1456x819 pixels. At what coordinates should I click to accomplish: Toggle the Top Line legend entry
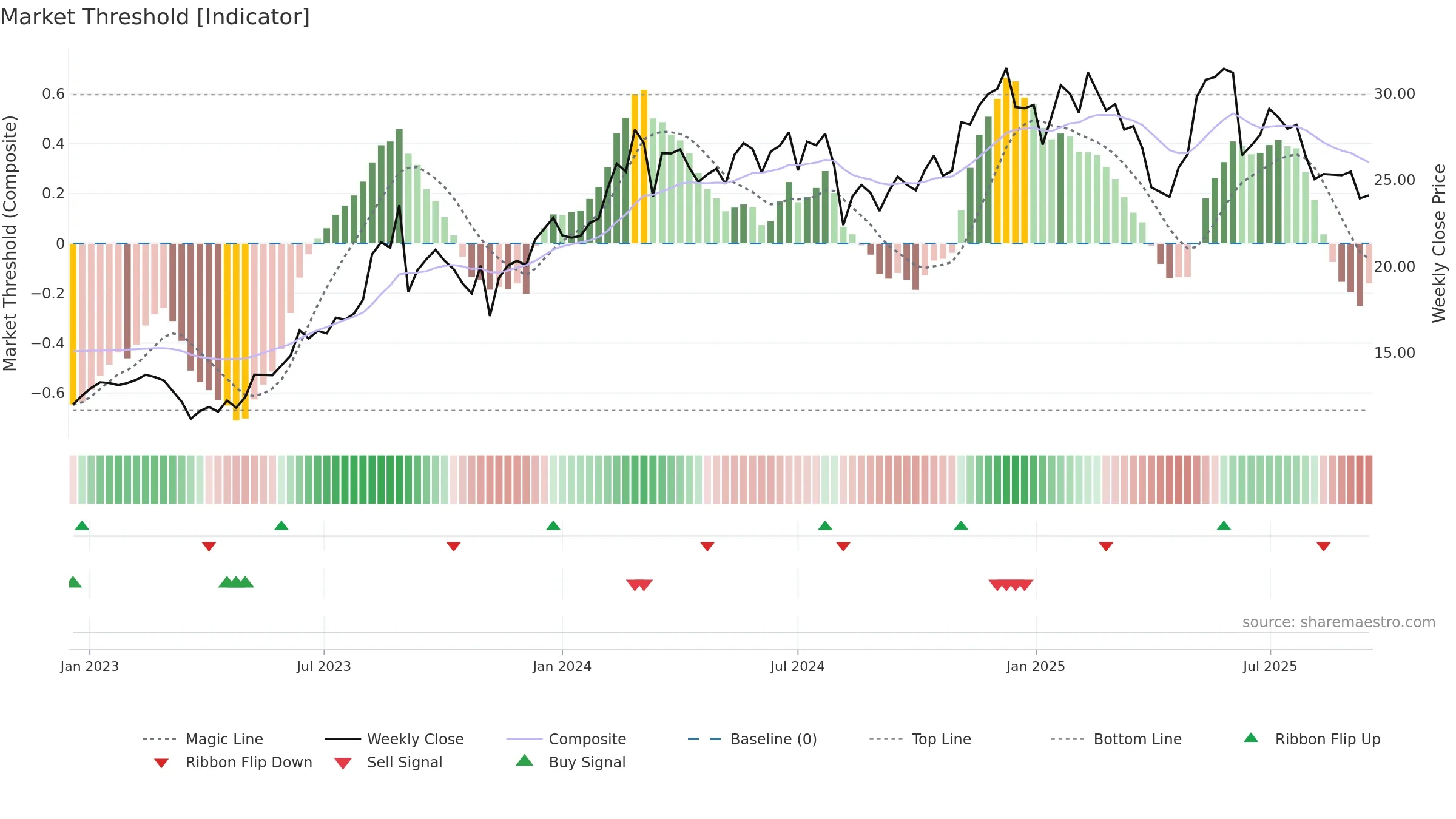point(920,739)
